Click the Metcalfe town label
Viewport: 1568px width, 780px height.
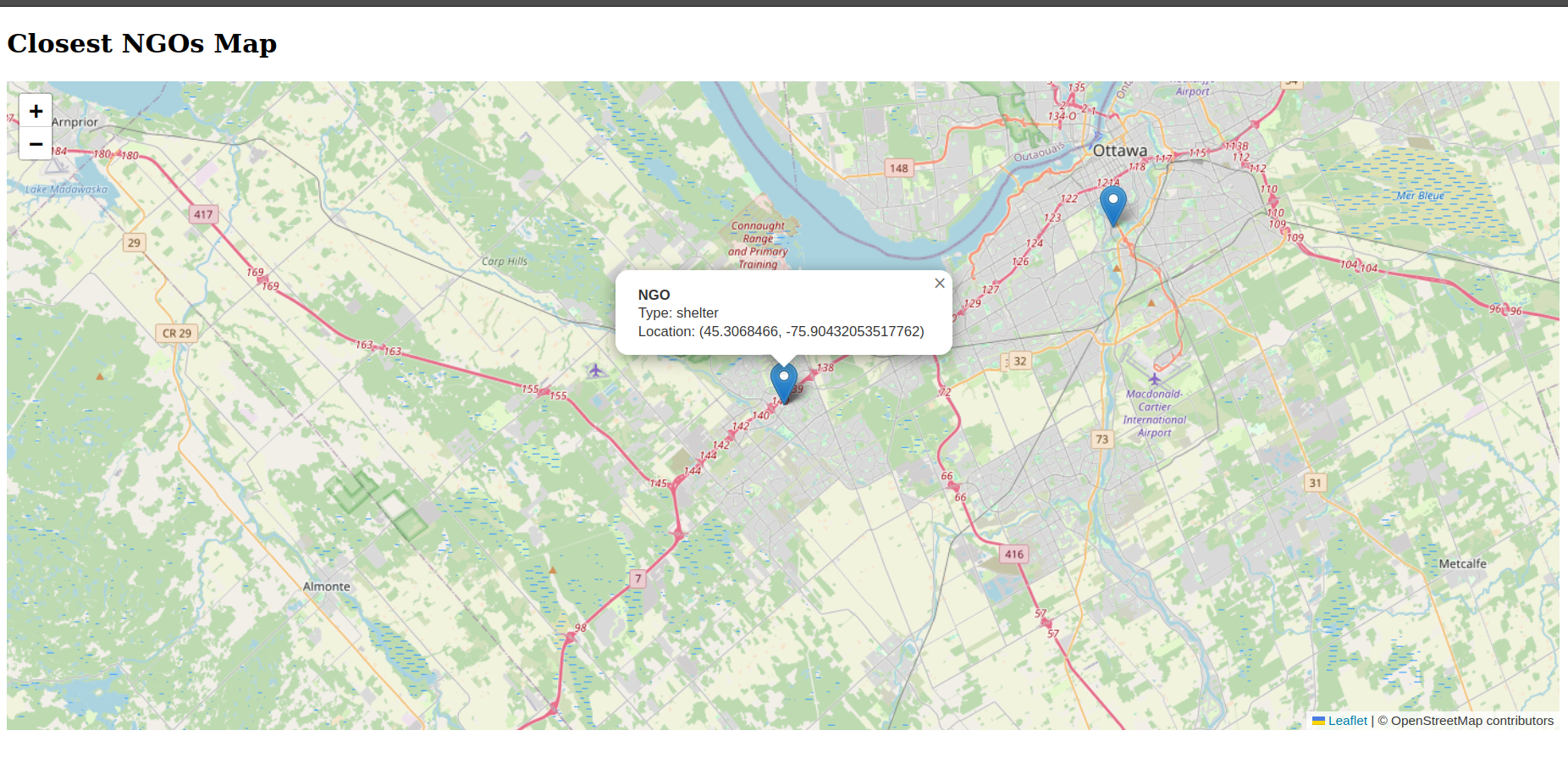(1462, 564)
